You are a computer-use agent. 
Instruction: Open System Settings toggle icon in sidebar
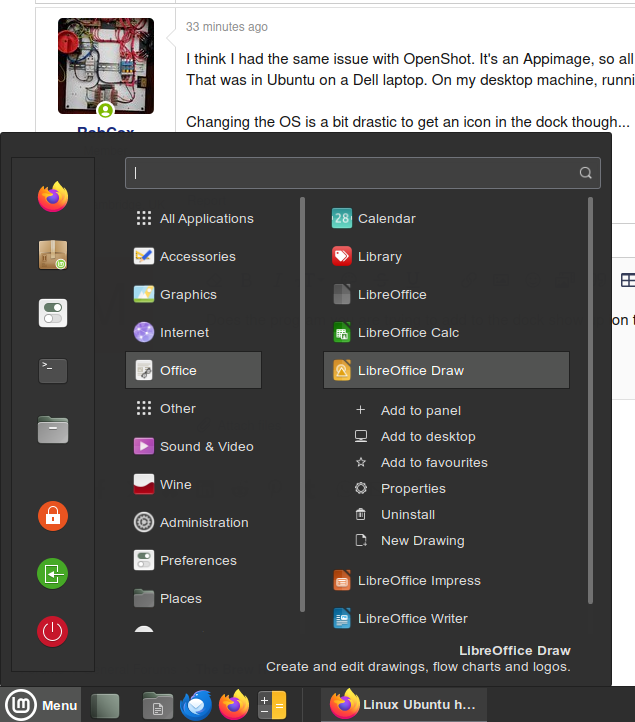(53, 313)
